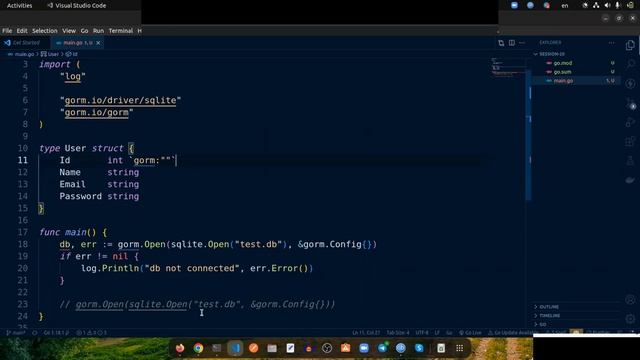Split the editor right

[x=511, y=43]
